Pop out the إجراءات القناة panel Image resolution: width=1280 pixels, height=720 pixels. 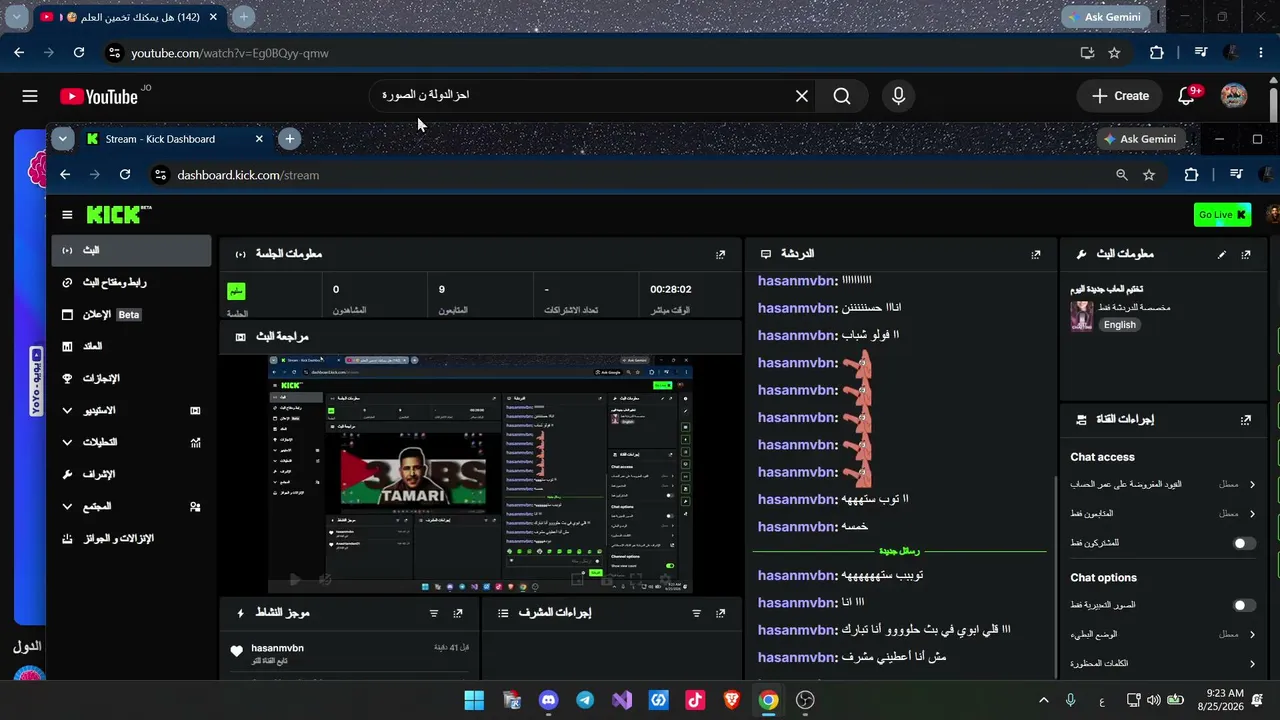pyautogui.click(x=1246, y=420)
